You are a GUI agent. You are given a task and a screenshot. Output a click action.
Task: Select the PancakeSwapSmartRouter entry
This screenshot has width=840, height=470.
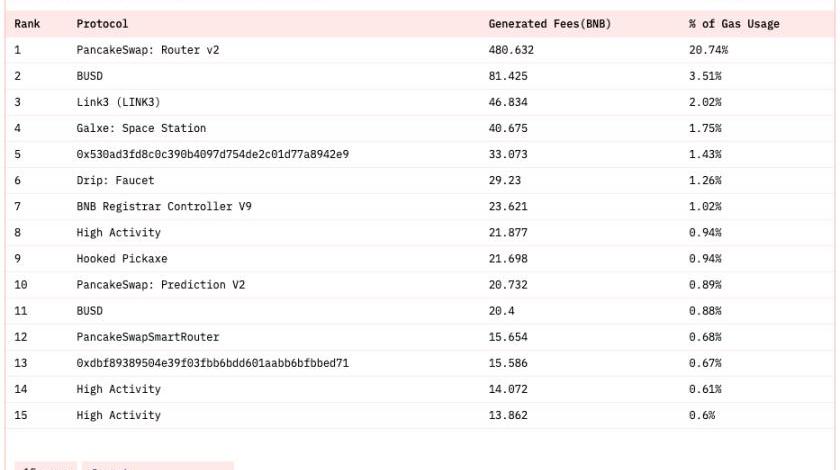tap(147, 337)
